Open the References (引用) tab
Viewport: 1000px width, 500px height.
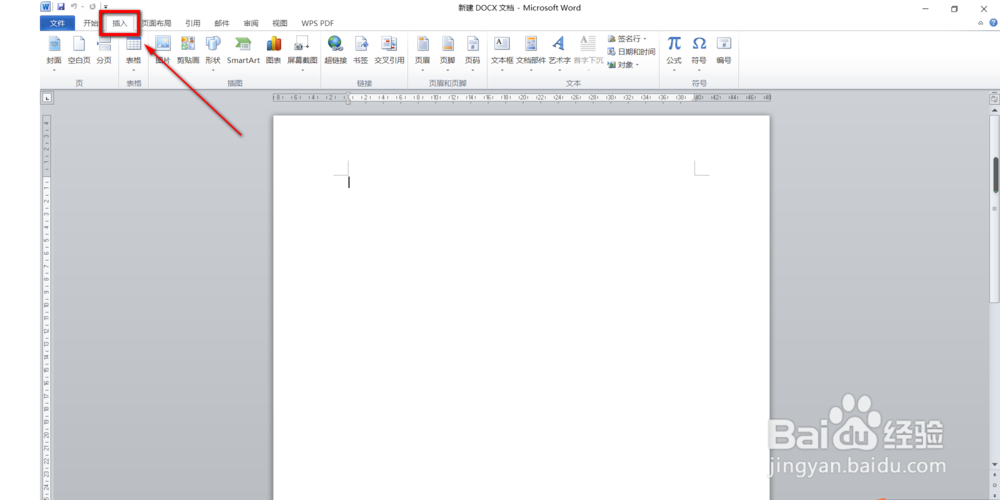(x=193, y=23)
